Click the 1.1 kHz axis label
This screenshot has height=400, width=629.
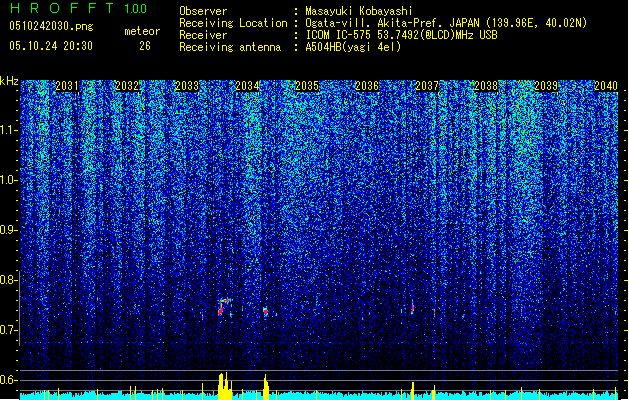pos(9,130)
